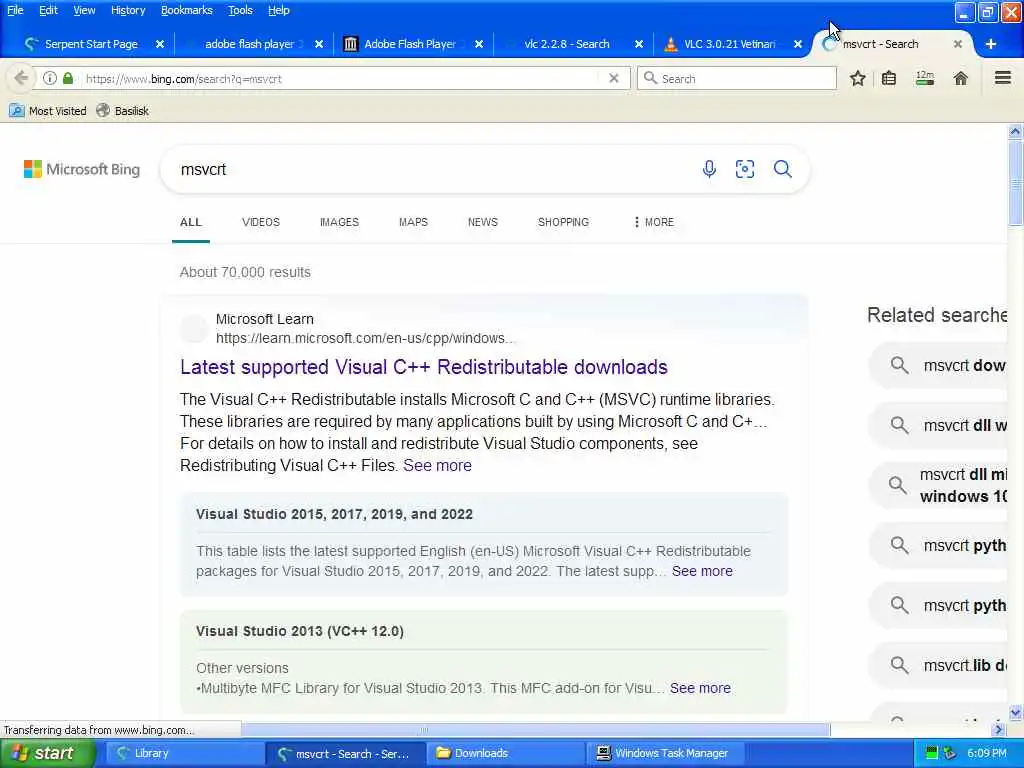
Task: Select the MAPS results tab
Action: [413, 222]
